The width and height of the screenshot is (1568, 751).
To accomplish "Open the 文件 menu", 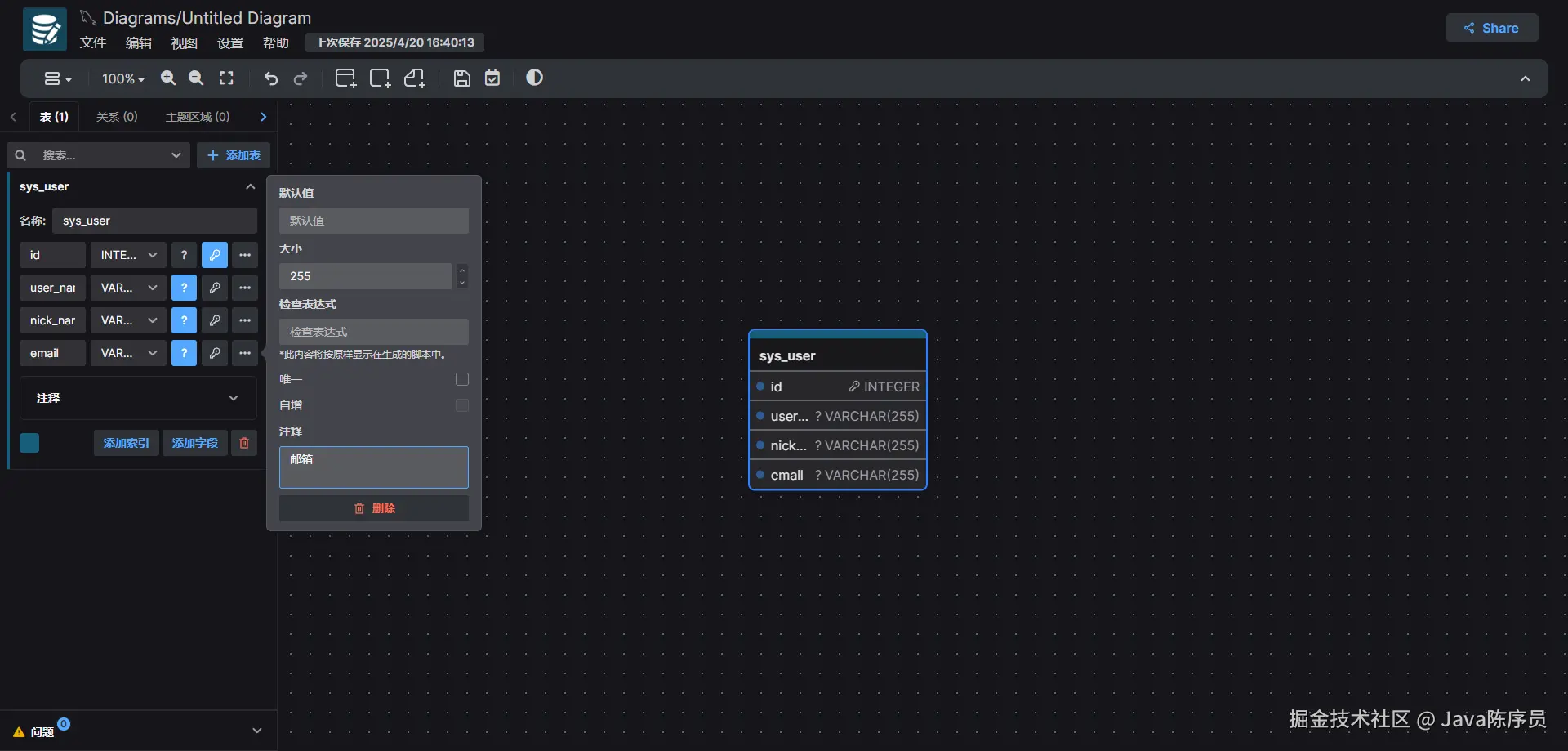I will 92,42.
